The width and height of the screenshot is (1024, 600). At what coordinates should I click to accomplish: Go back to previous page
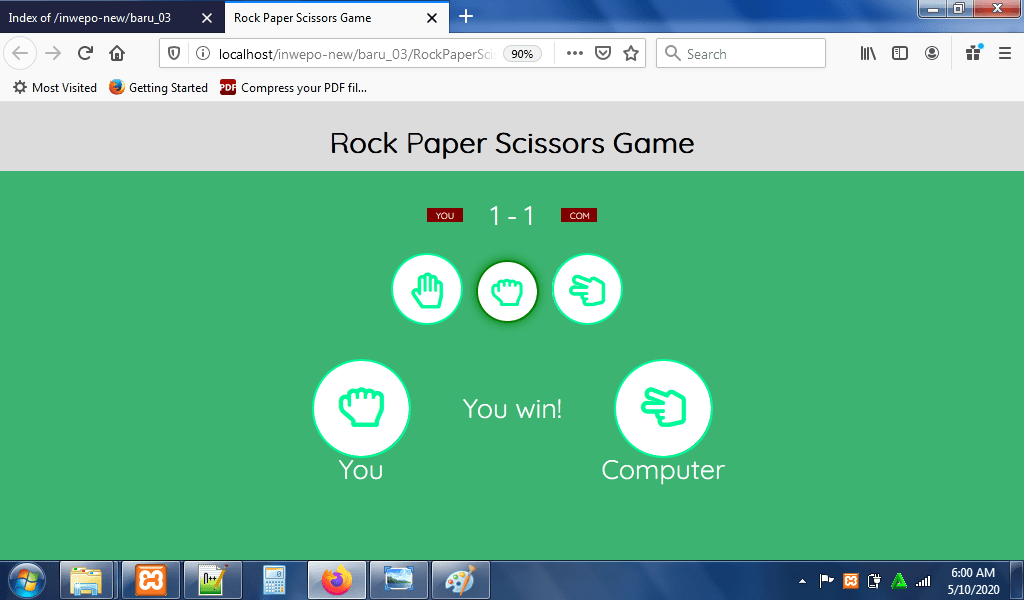pos(20,54)
